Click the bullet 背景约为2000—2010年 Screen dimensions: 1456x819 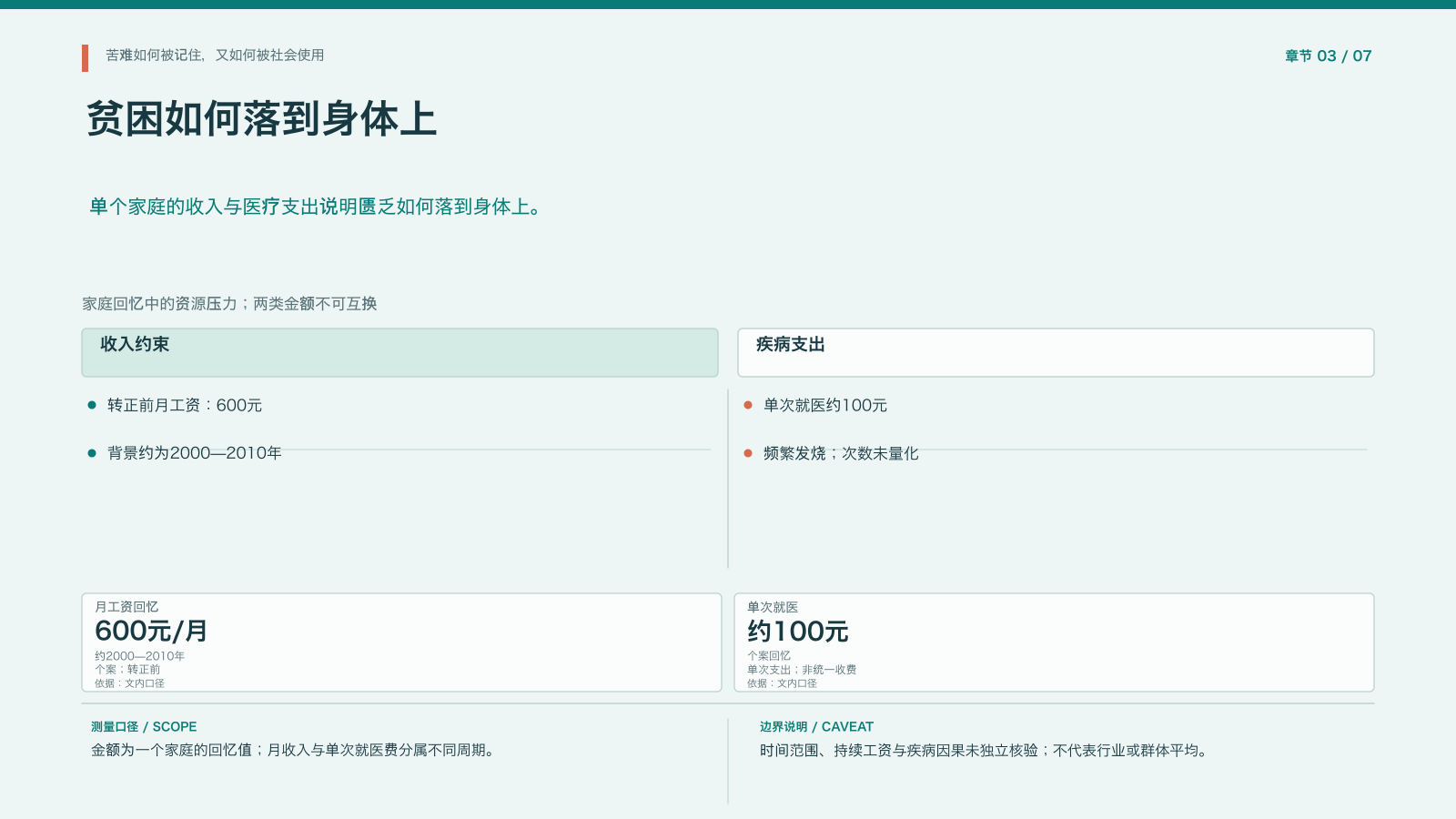195,453
